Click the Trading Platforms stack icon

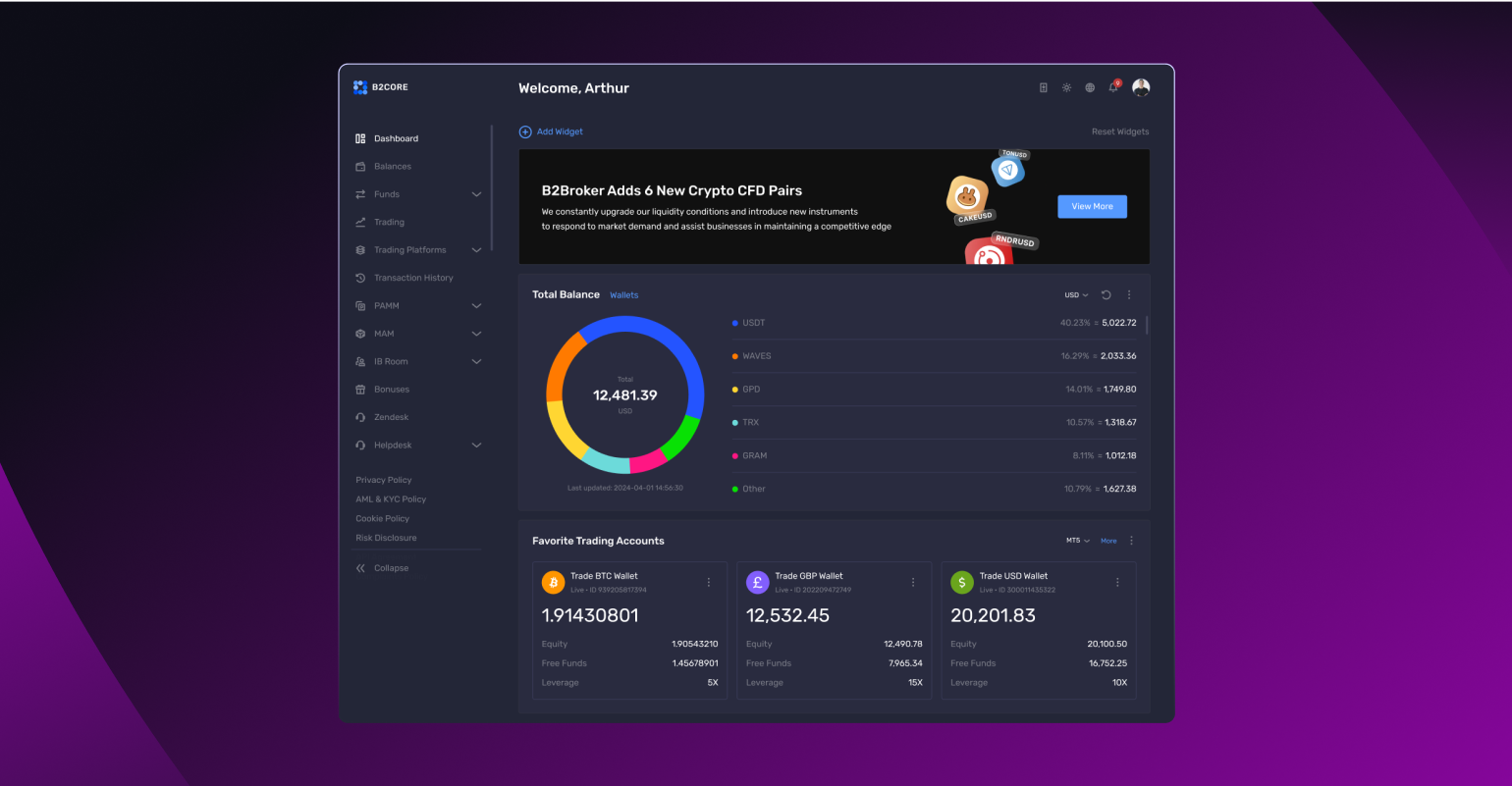(360, 250)
